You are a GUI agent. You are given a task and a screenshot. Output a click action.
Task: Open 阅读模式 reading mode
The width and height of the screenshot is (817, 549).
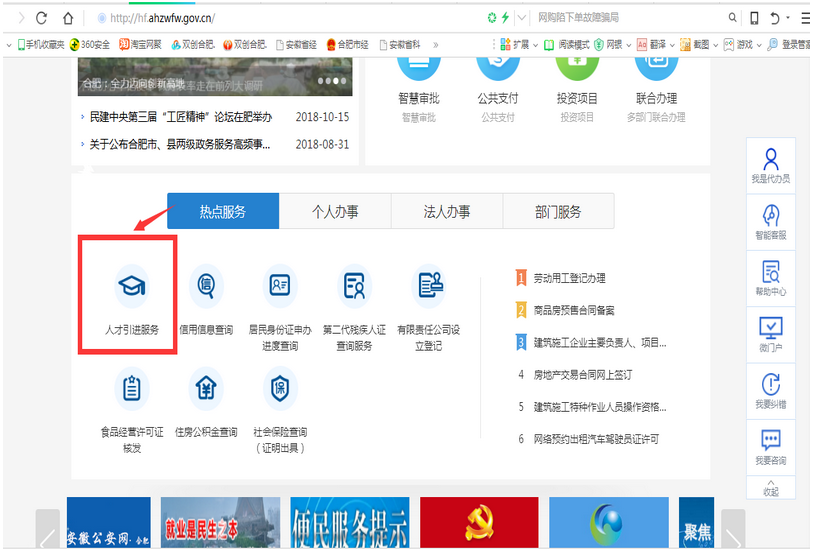pos(567,45)
